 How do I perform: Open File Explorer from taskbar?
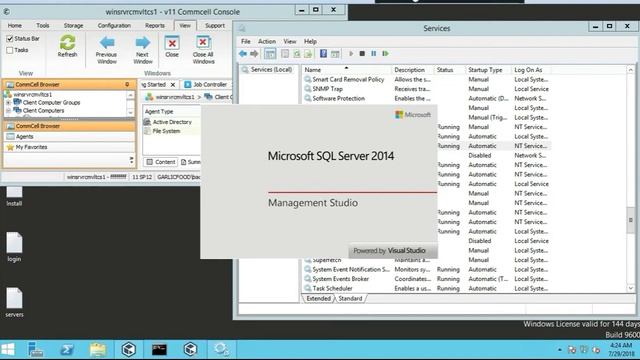pyautogui.click(x=98, y=349)
